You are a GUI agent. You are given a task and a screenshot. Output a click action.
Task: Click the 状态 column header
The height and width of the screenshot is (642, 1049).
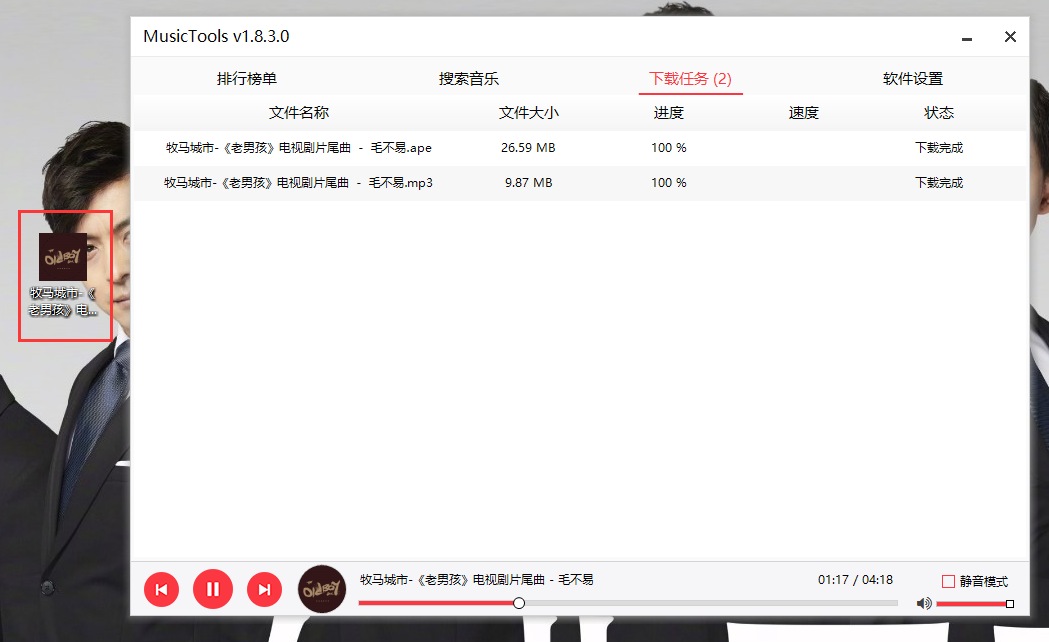(x=939, y=113)
